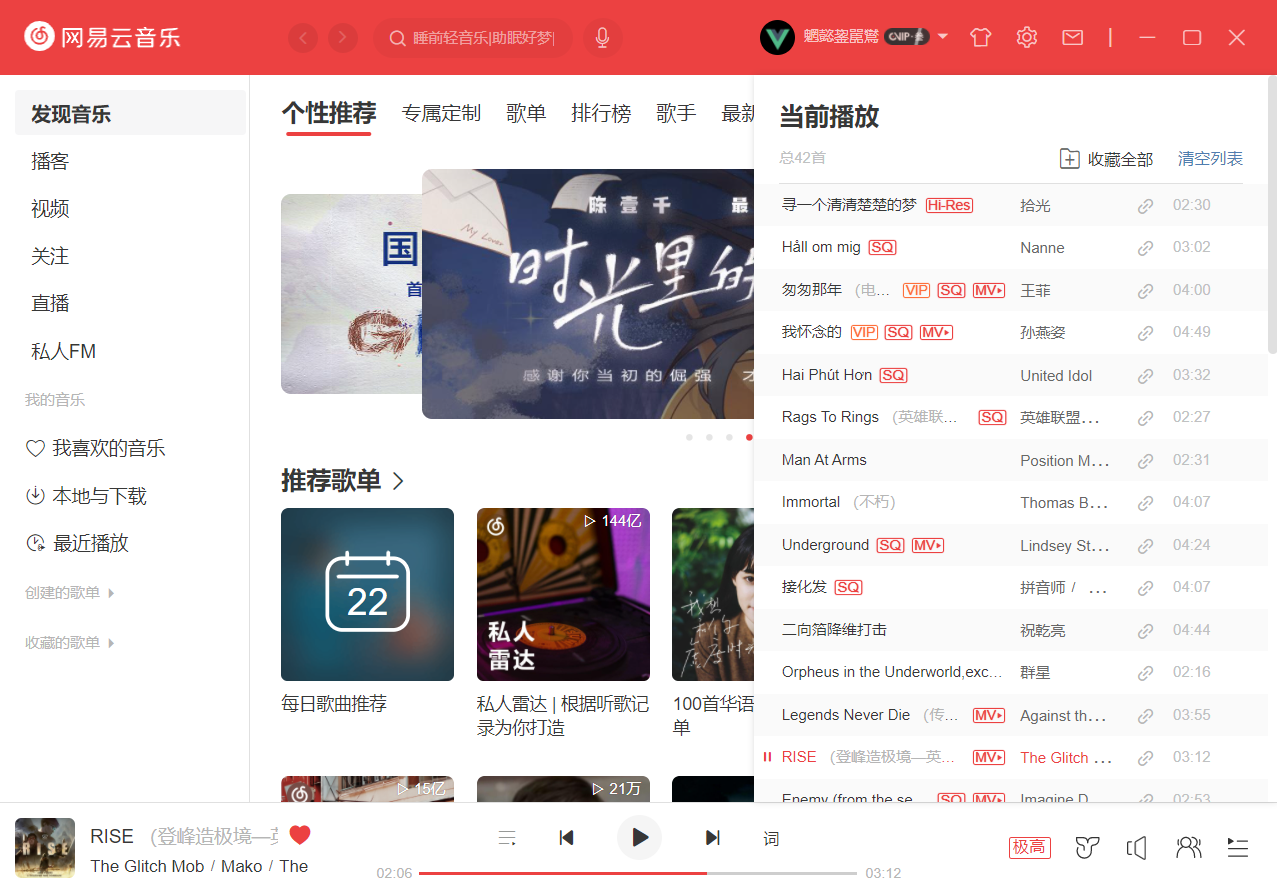
Task: Open the 极高 sound quality selector
Action: click(x=1030, y=848)
